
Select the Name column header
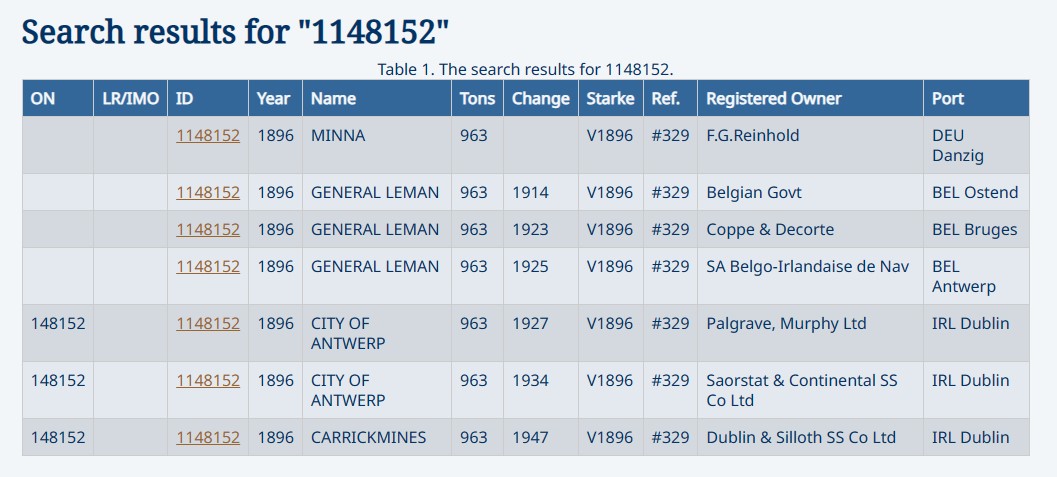[333, 99]
